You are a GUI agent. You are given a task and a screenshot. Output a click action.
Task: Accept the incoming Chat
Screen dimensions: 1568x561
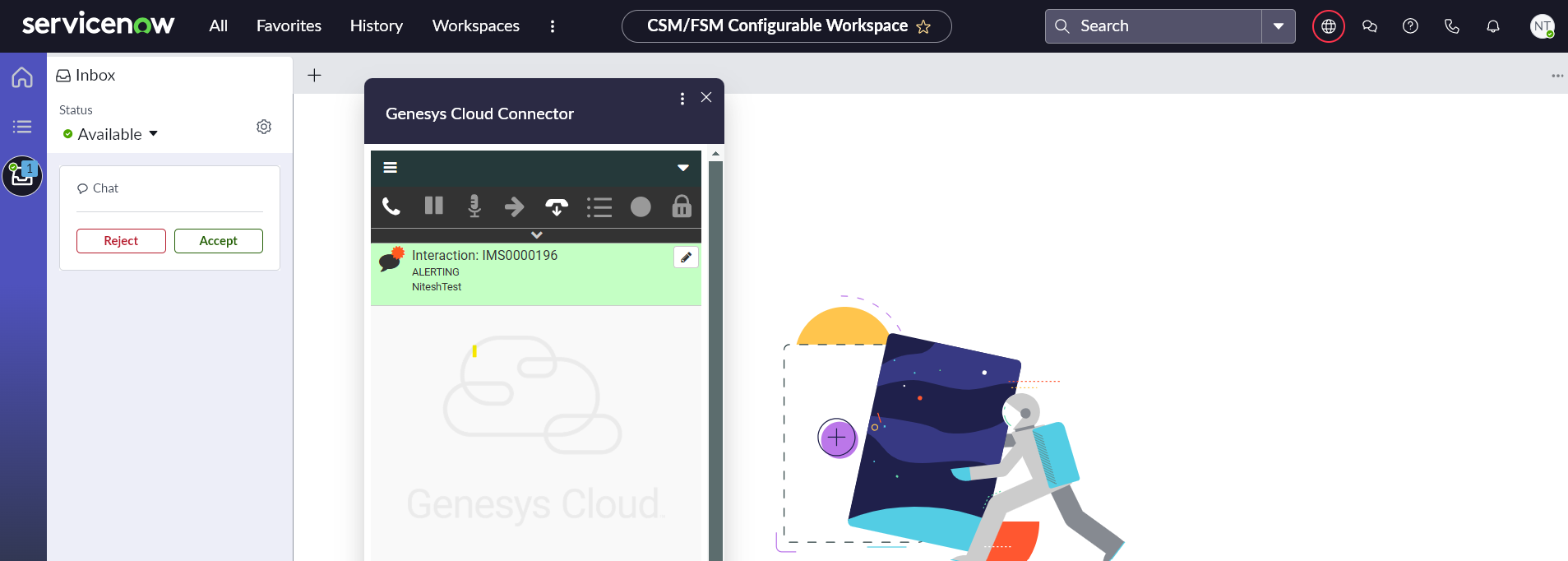[218, 241]
